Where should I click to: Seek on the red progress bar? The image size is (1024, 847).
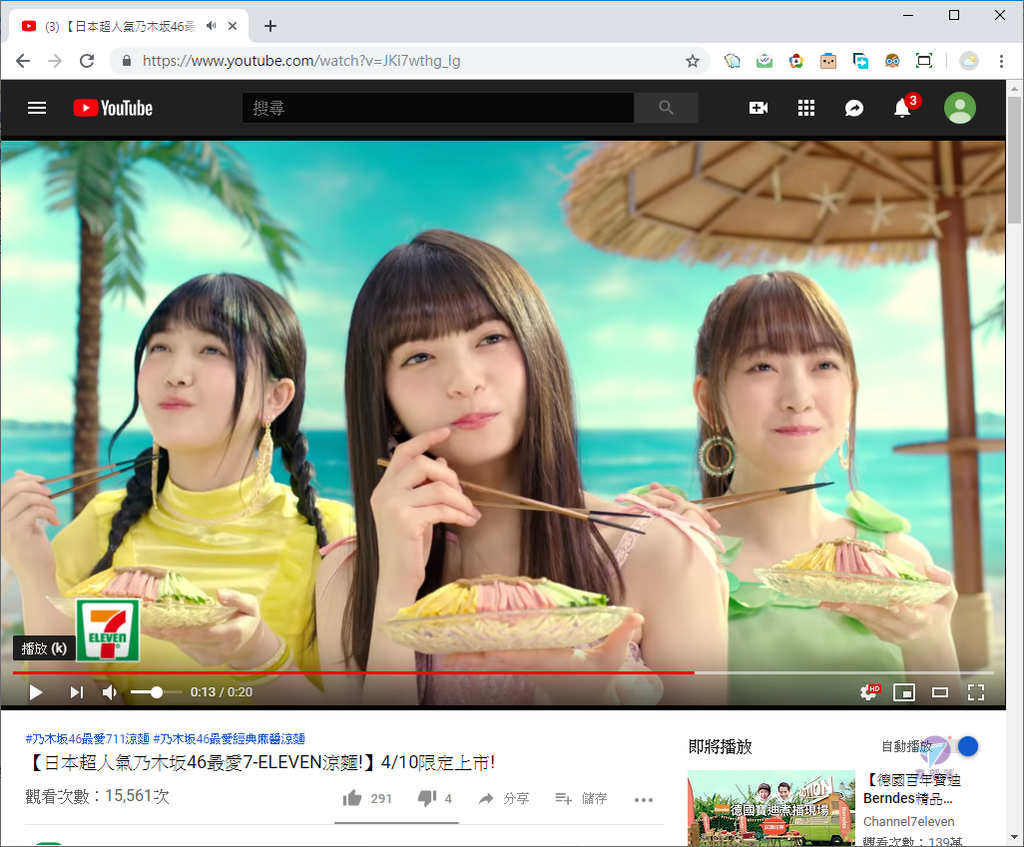coord(503,672)
